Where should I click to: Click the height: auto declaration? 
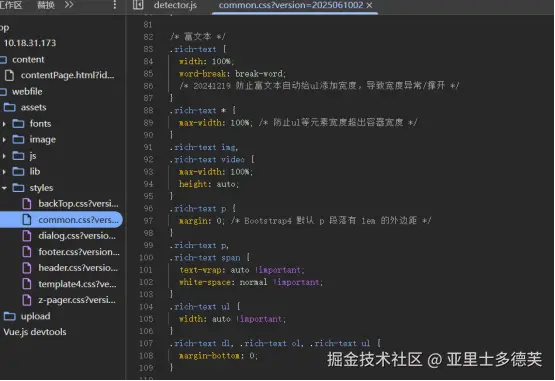(x=209, y=184)
